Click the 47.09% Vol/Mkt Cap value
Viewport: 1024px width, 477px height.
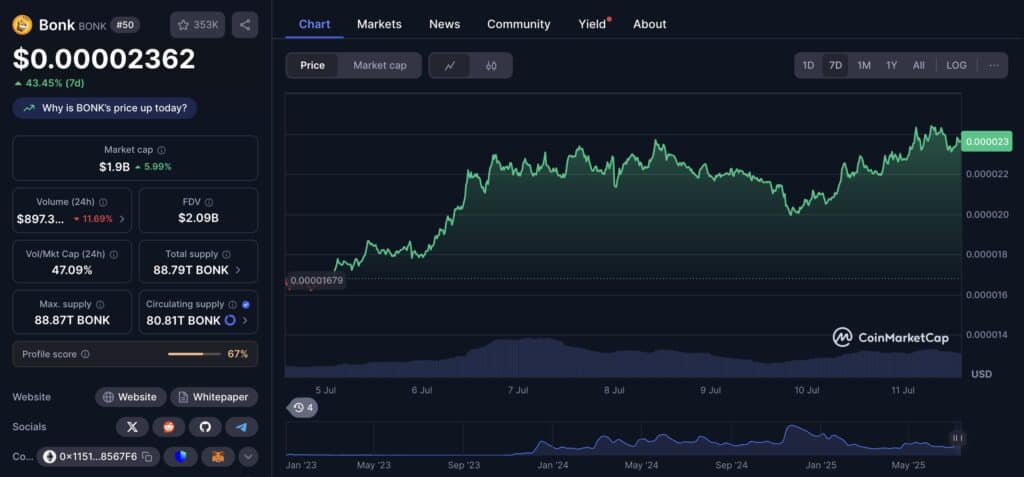pos(72,270)
